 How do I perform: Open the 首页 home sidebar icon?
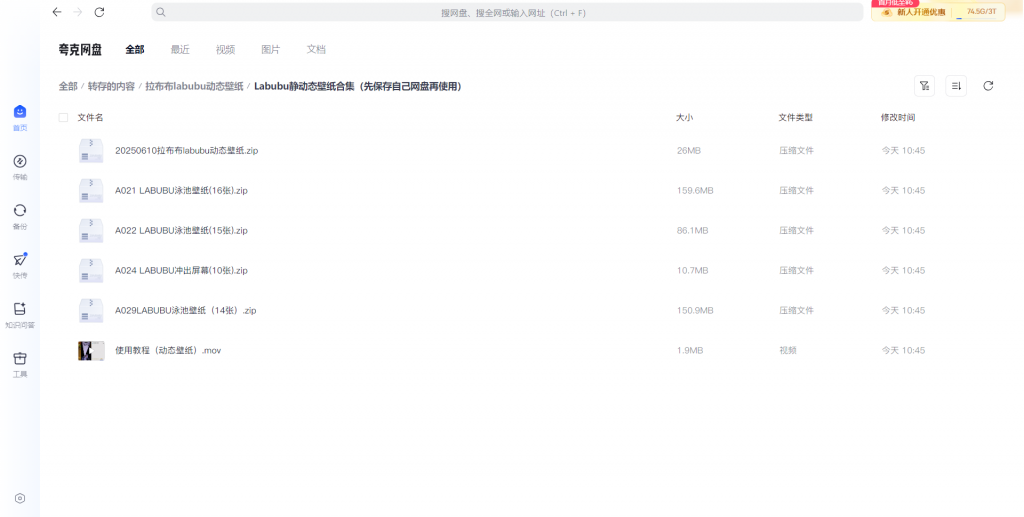[x=20, y=118]
